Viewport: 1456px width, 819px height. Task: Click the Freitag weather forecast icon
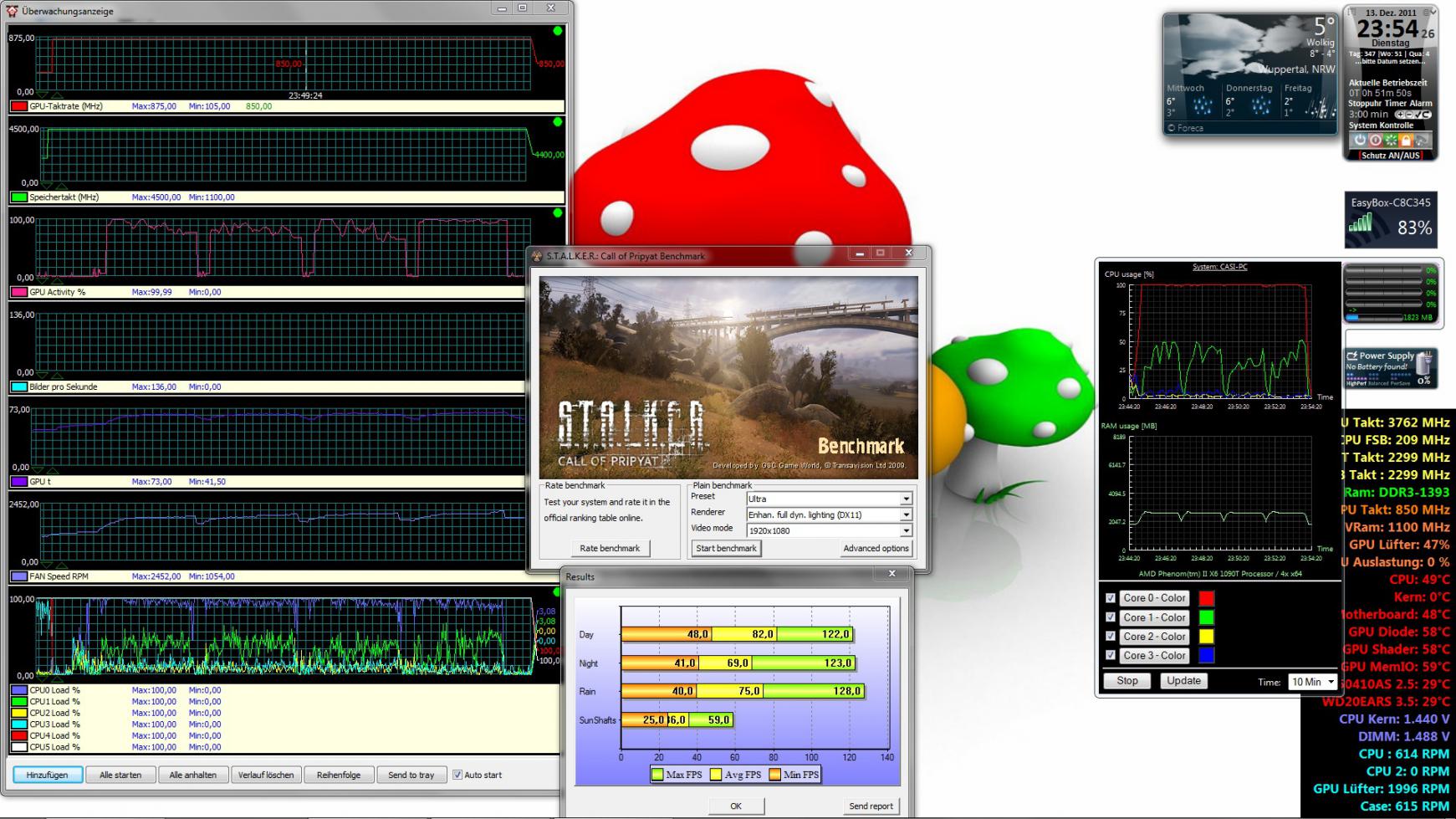[x=1320, y=106]
